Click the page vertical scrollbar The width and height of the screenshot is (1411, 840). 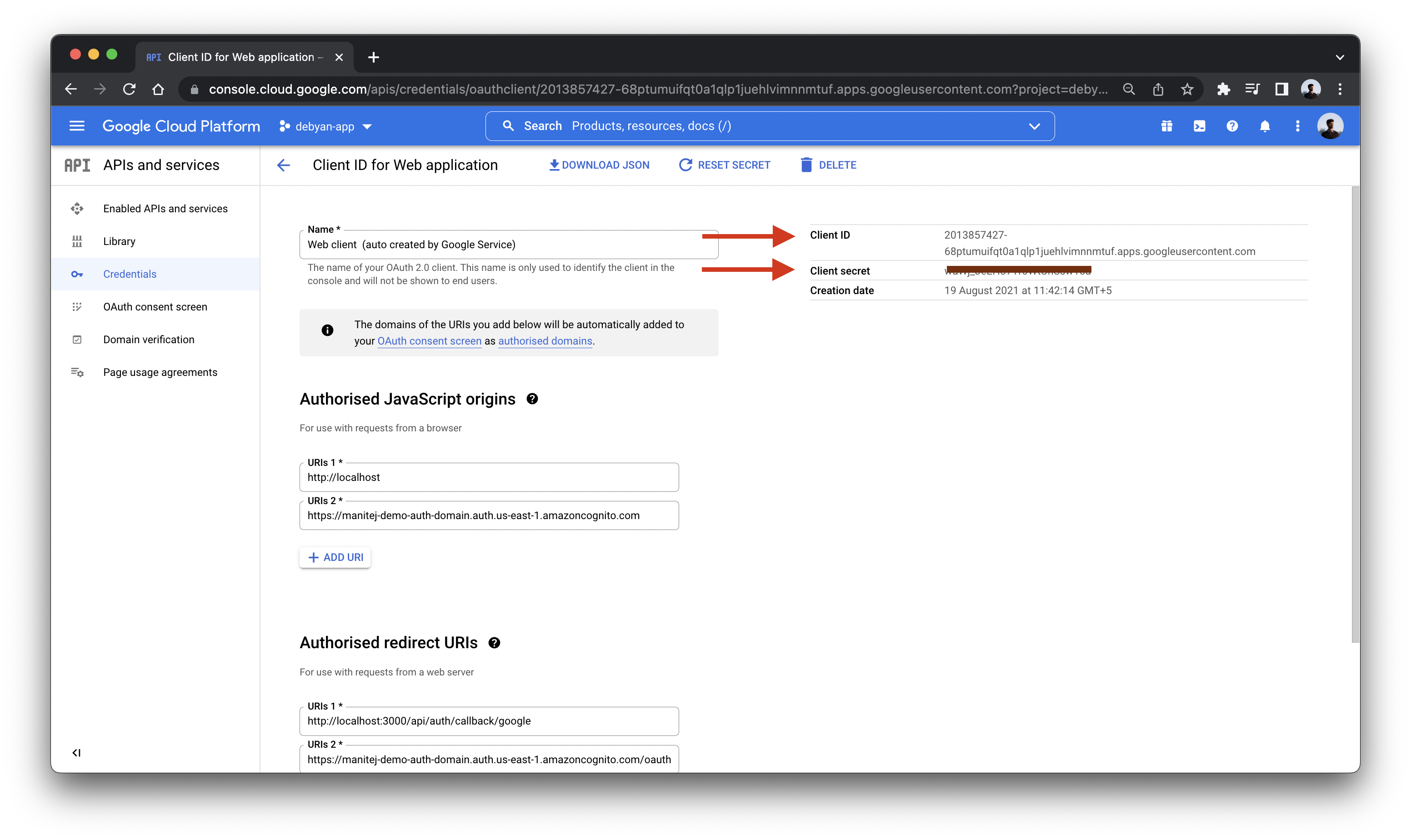click(x=1355, y=415)
